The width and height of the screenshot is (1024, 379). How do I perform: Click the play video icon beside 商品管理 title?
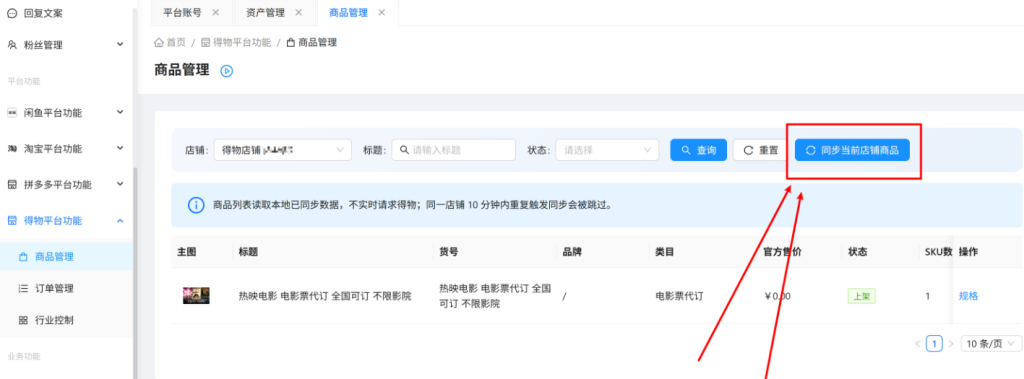[x=227, y=71]
